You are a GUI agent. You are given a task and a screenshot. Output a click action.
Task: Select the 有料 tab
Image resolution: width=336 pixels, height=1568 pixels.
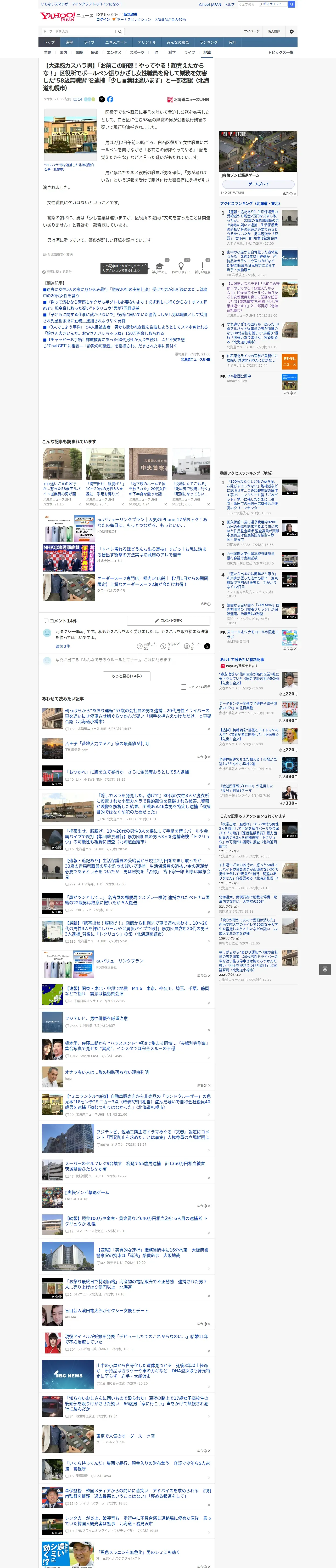tap(232, 43)
